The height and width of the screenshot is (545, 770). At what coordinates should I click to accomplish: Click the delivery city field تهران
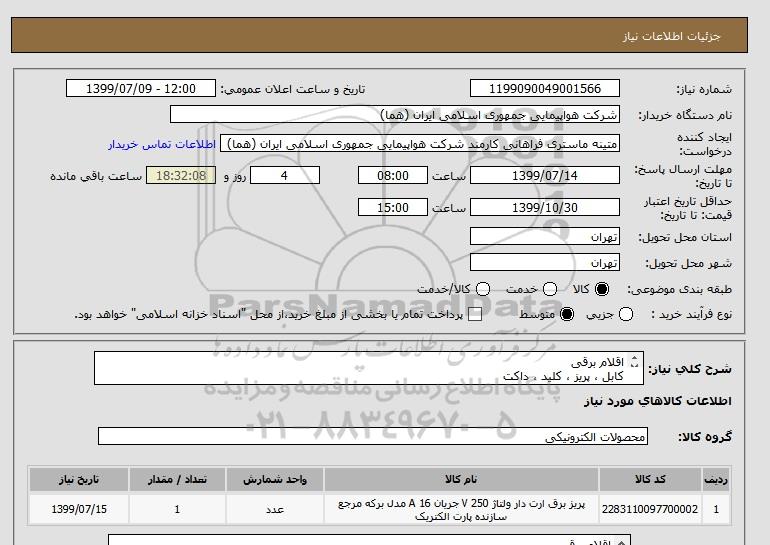click(545, 263)
